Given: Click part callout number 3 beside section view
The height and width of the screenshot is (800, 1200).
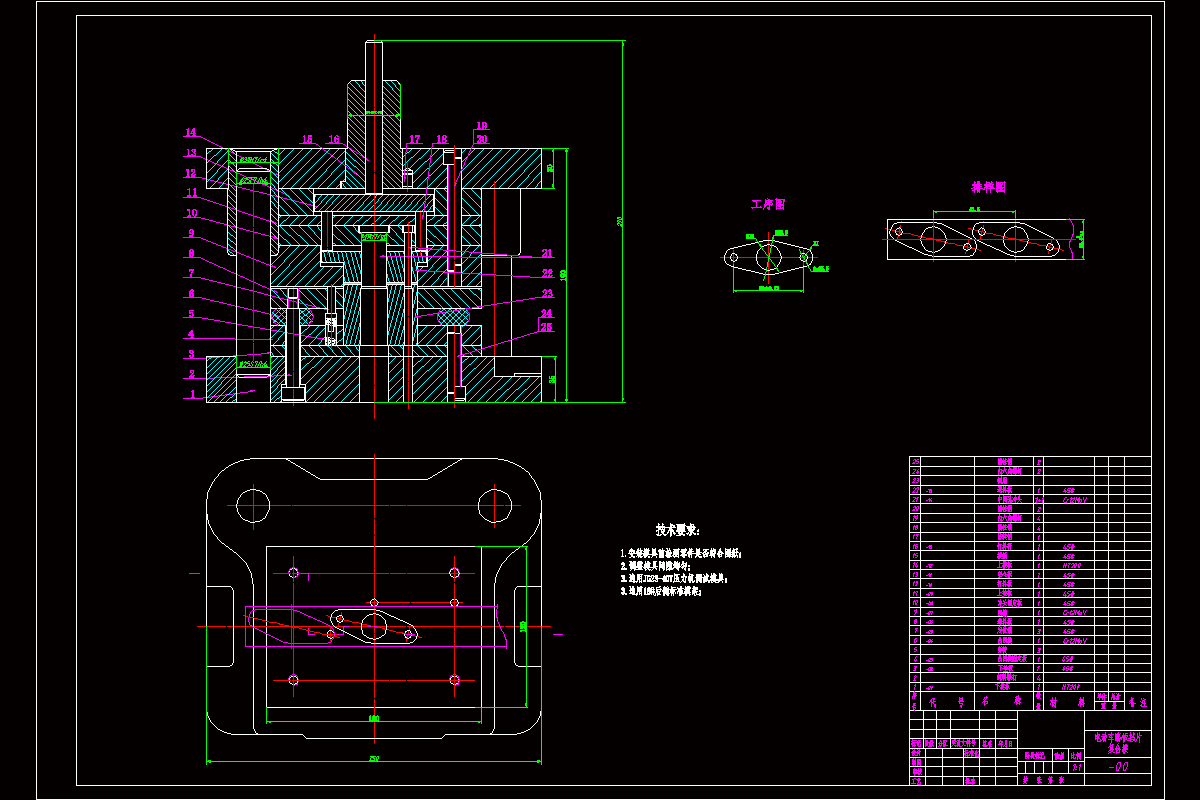Looking at the screenshot, I should (190, 354).
